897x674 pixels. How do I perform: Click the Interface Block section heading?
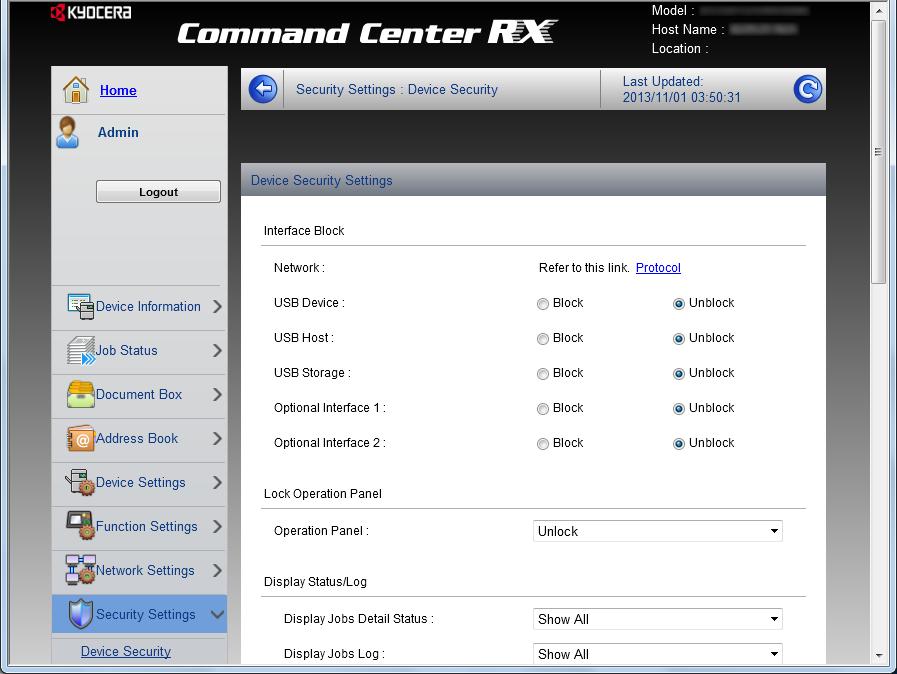coord(304,231)
